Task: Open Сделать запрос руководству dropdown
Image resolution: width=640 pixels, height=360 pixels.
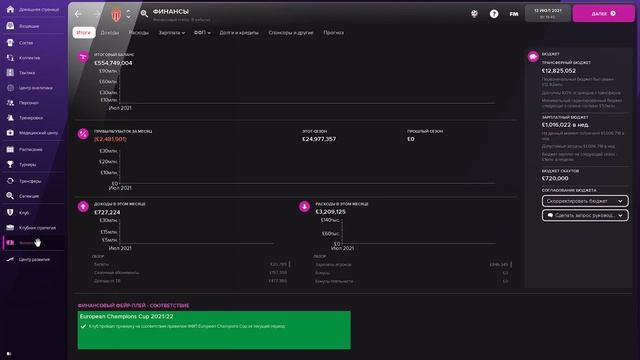Action: click(585, 215)
